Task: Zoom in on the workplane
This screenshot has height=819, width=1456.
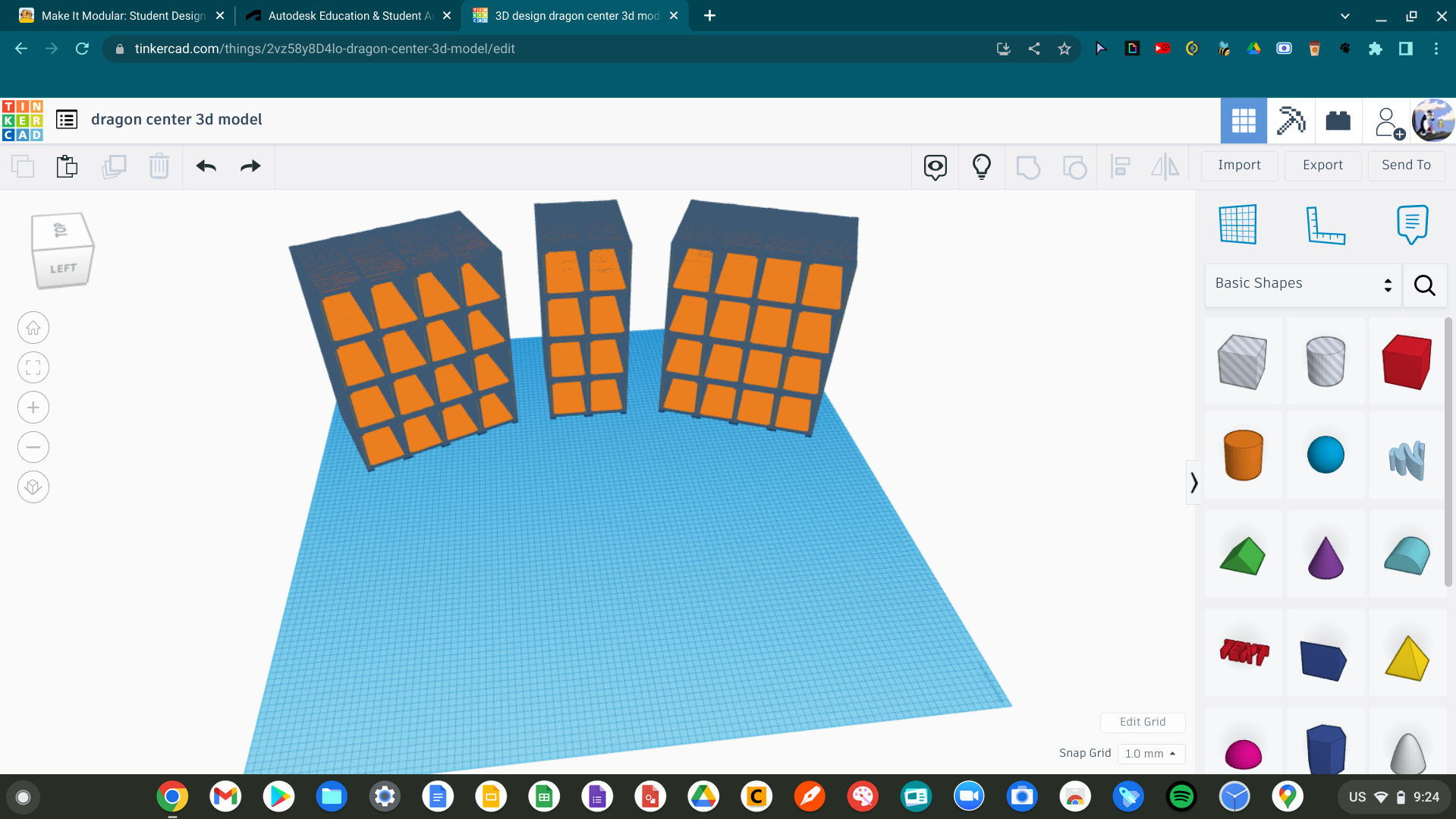Action: 33,408
